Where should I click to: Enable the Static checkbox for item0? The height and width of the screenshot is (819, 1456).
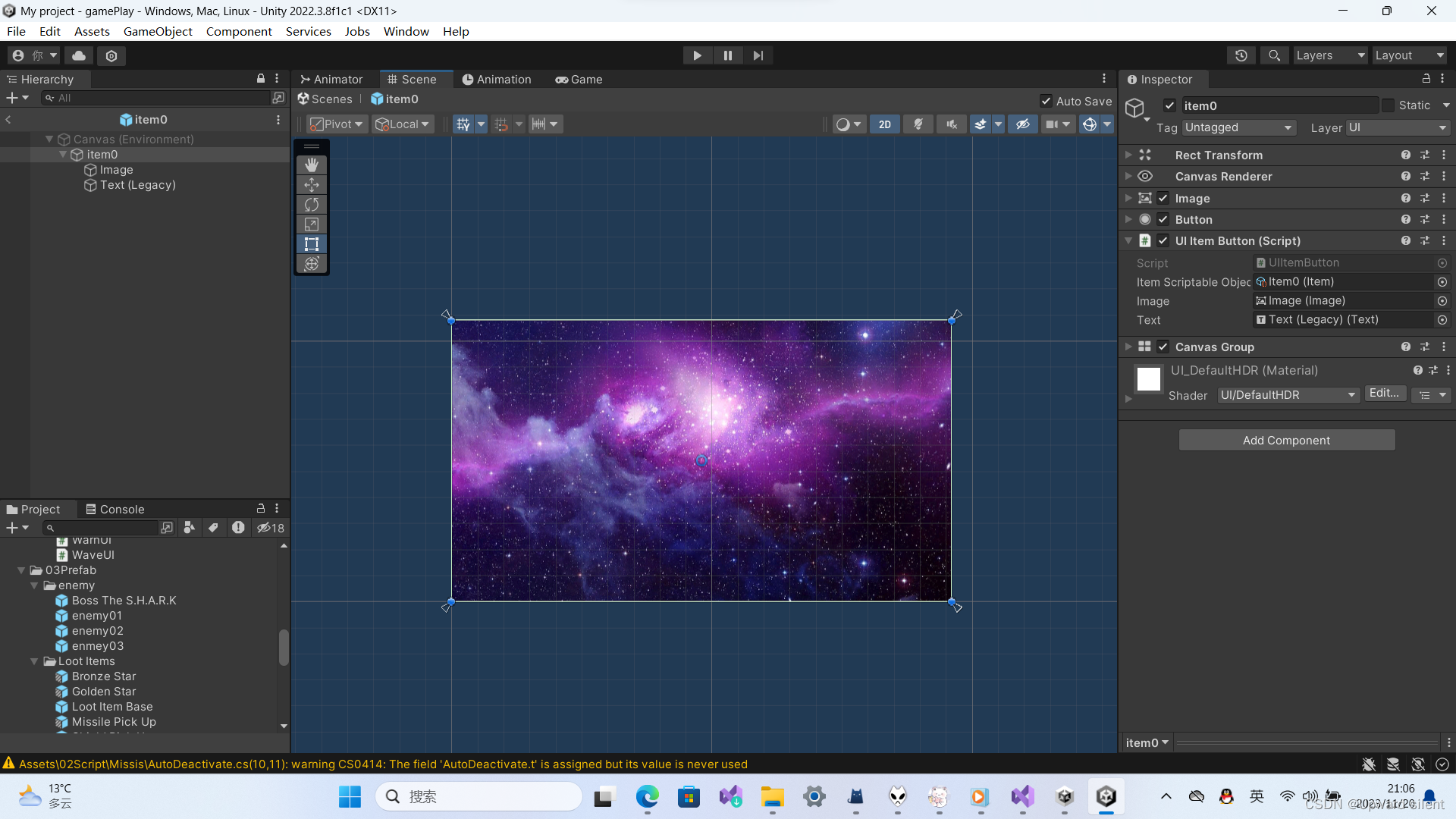click(x=1389, y=105)
